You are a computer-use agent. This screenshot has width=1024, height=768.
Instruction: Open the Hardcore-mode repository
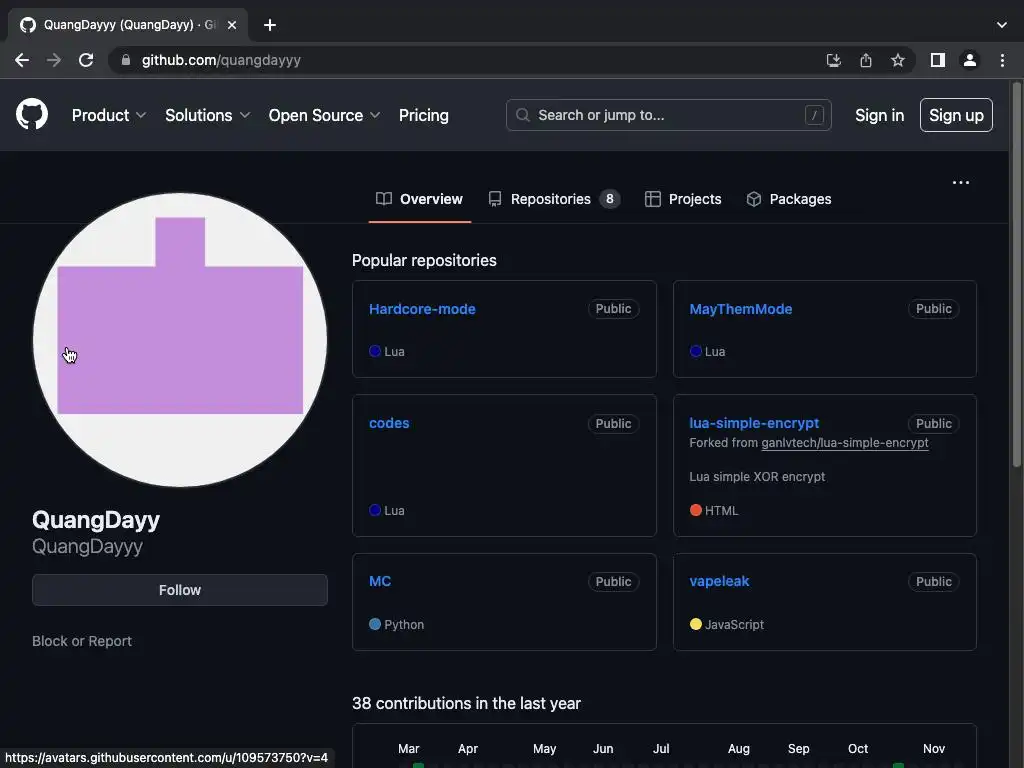(x=422, y=309)
